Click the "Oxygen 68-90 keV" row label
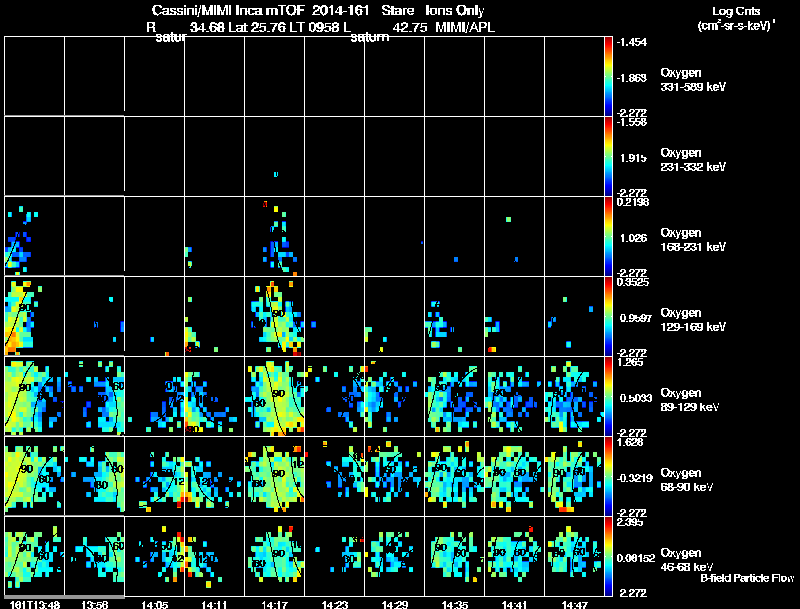This screenshot has width=800, height=609. [687, 480]
